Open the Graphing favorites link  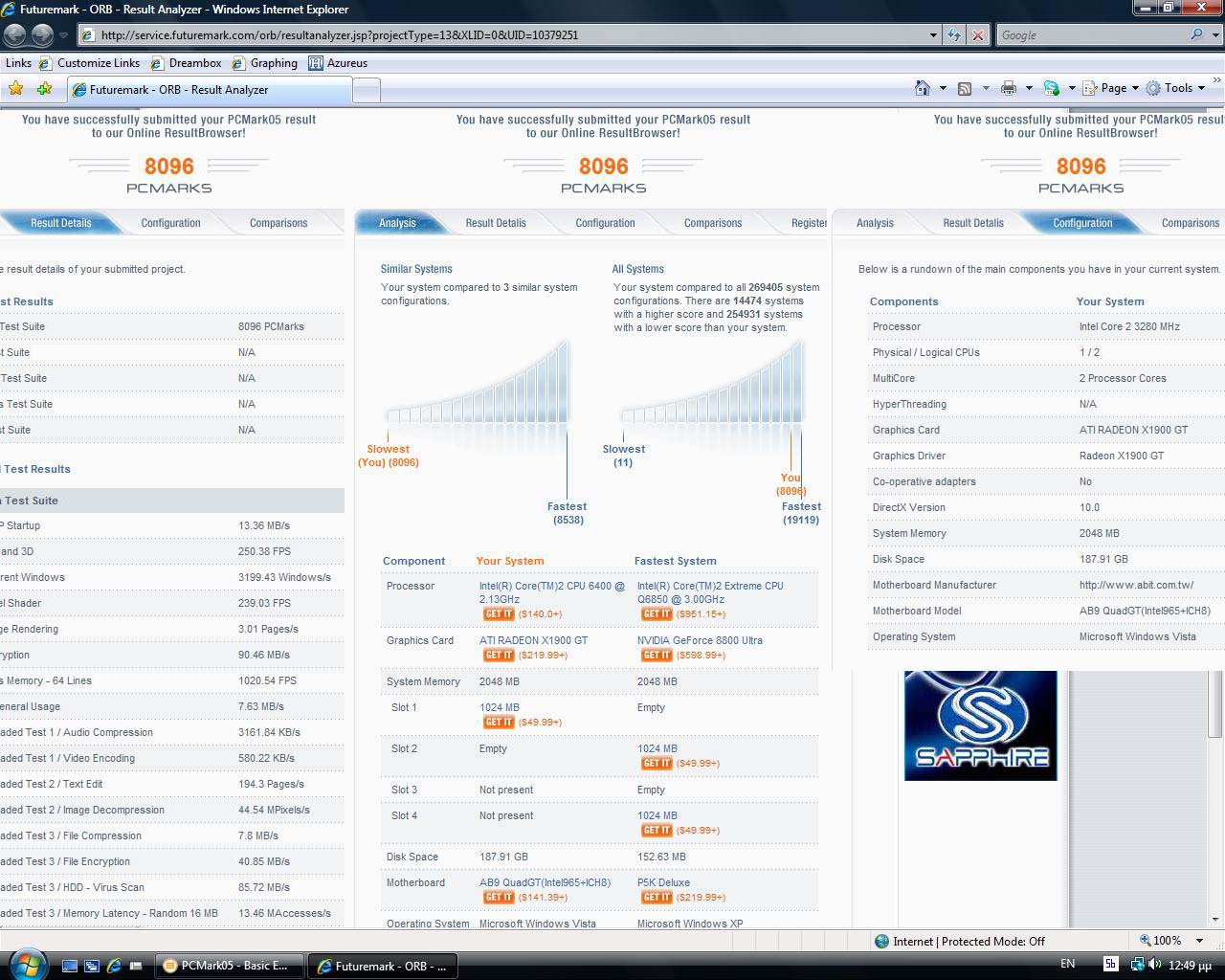[265, 63]
